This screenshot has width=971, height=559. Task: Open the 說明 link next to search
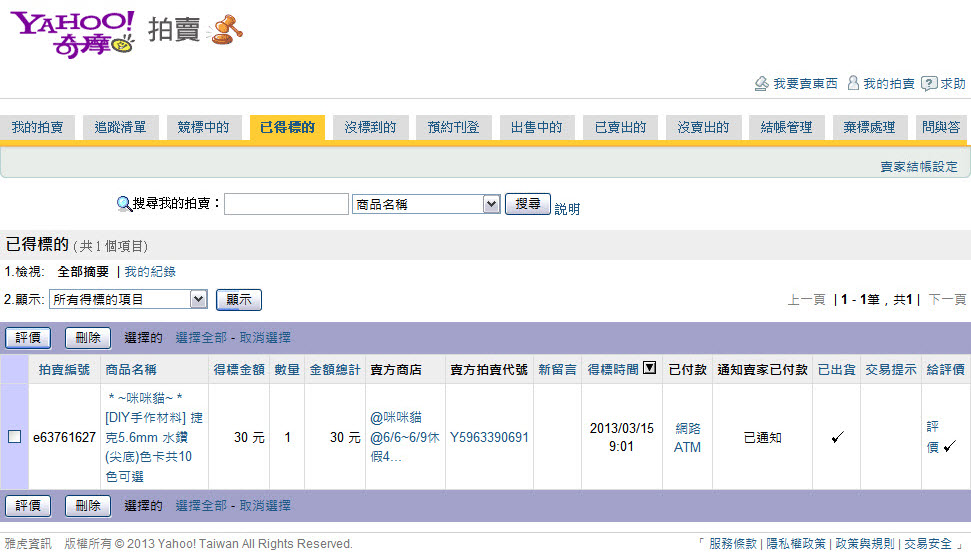pyautogui.click(x=567, y=209)
